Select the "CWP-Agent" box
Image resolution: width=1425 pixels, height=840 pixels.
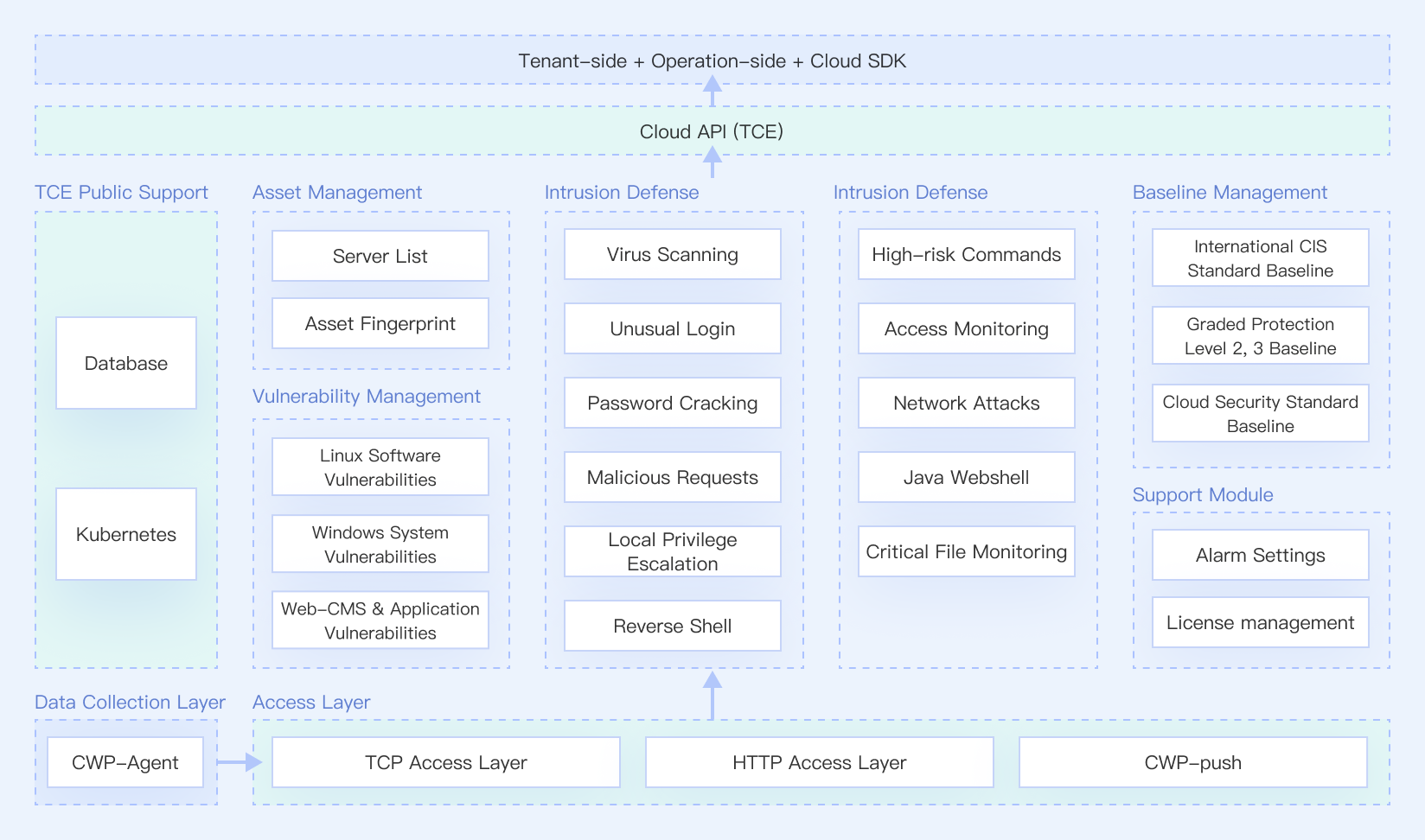pyautogui.click(x=125, y=762)
